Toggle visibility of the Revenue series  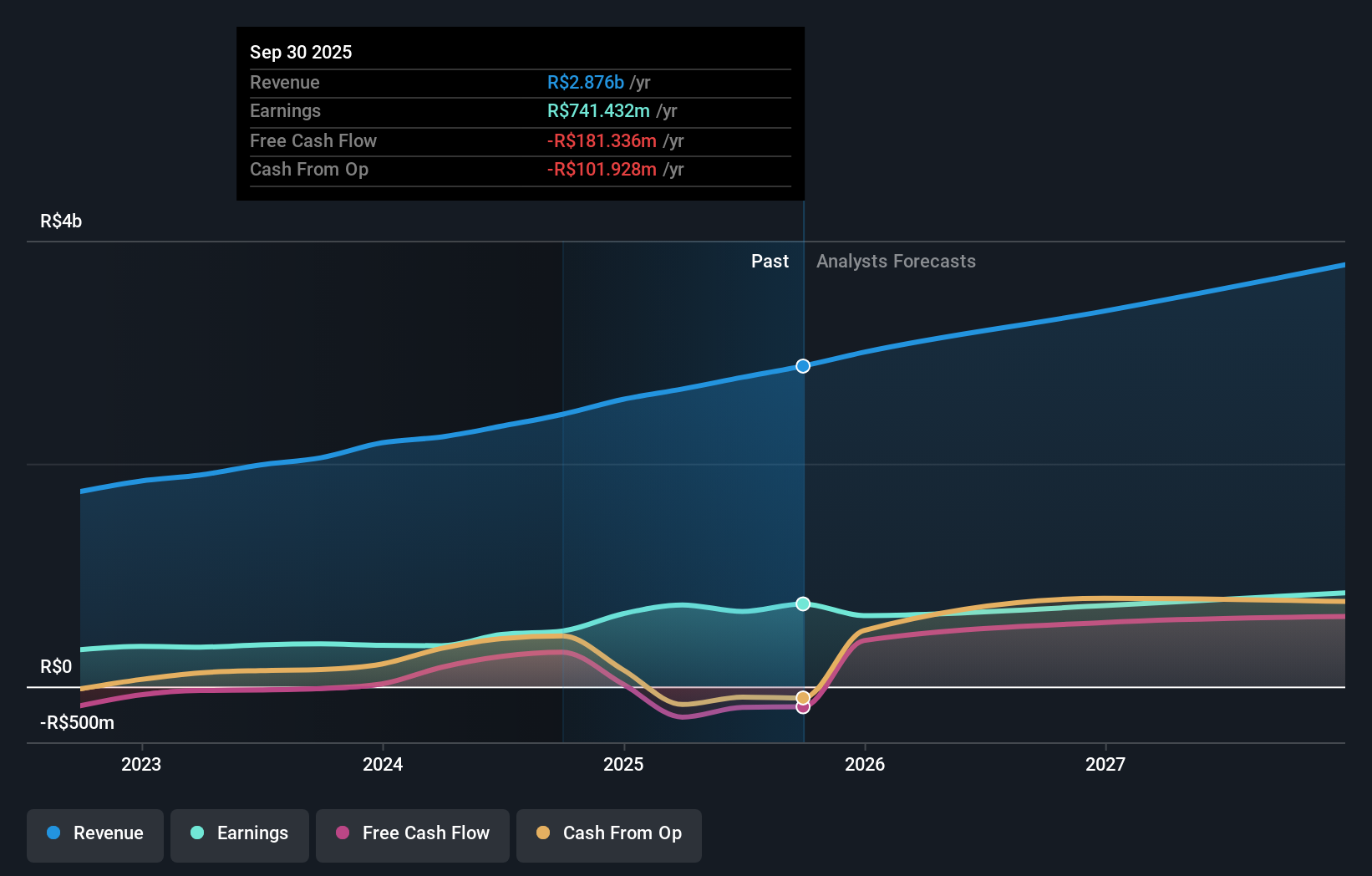coord(94,833)
